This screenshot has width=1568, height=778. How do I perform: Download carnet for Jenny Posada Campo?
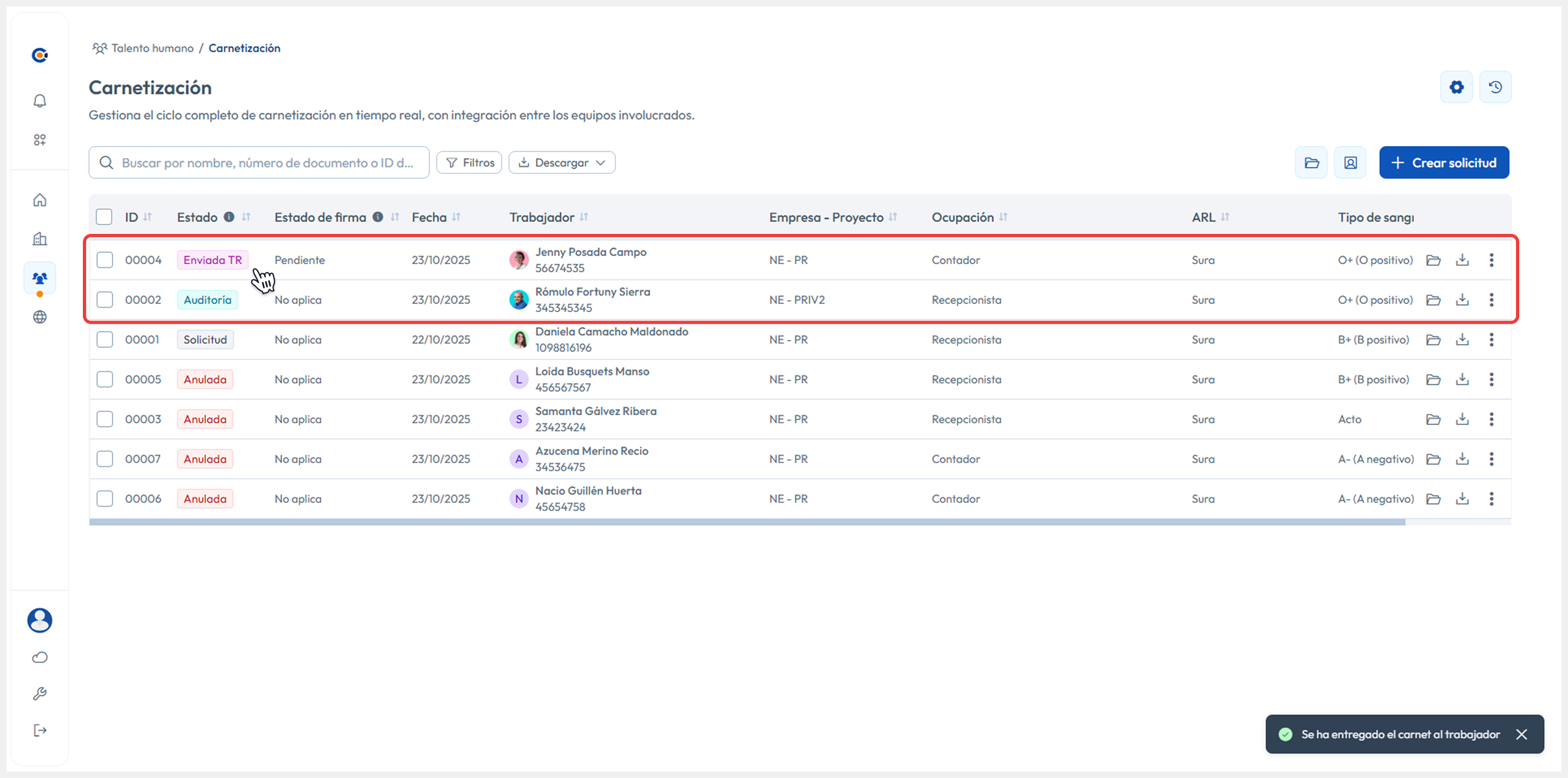[1462, 260]
